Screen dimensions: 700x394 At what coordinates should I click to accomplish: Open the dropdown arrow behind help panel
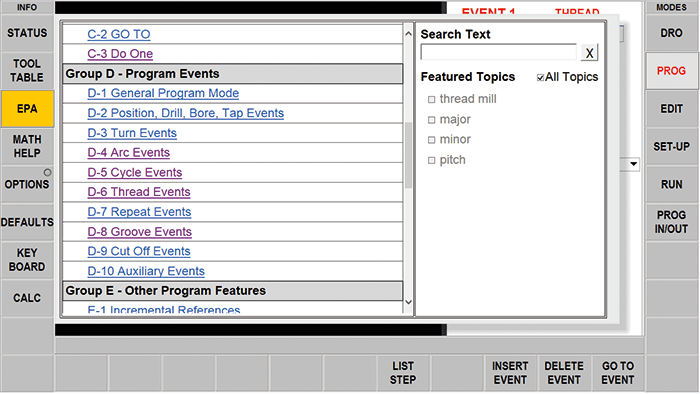[633, 164]
